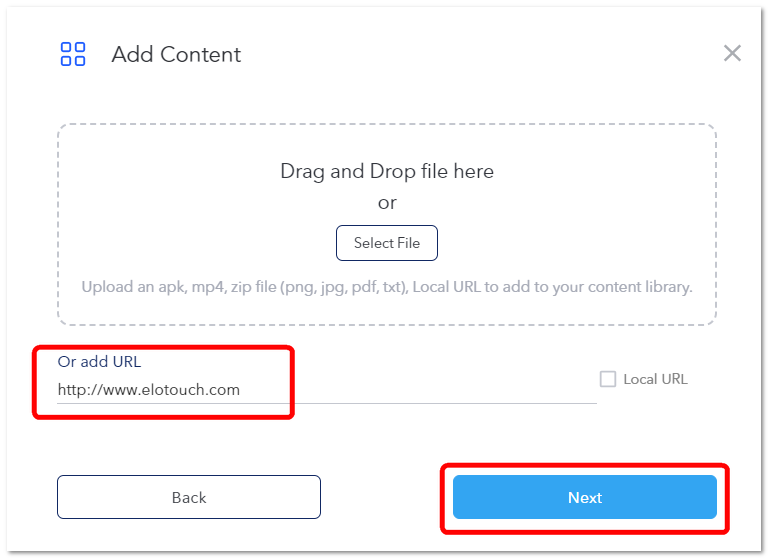The width and height of the screenshot is (768, 558).
Task: Click the 'Or add URL' field label
Action: tap(99, 362)
